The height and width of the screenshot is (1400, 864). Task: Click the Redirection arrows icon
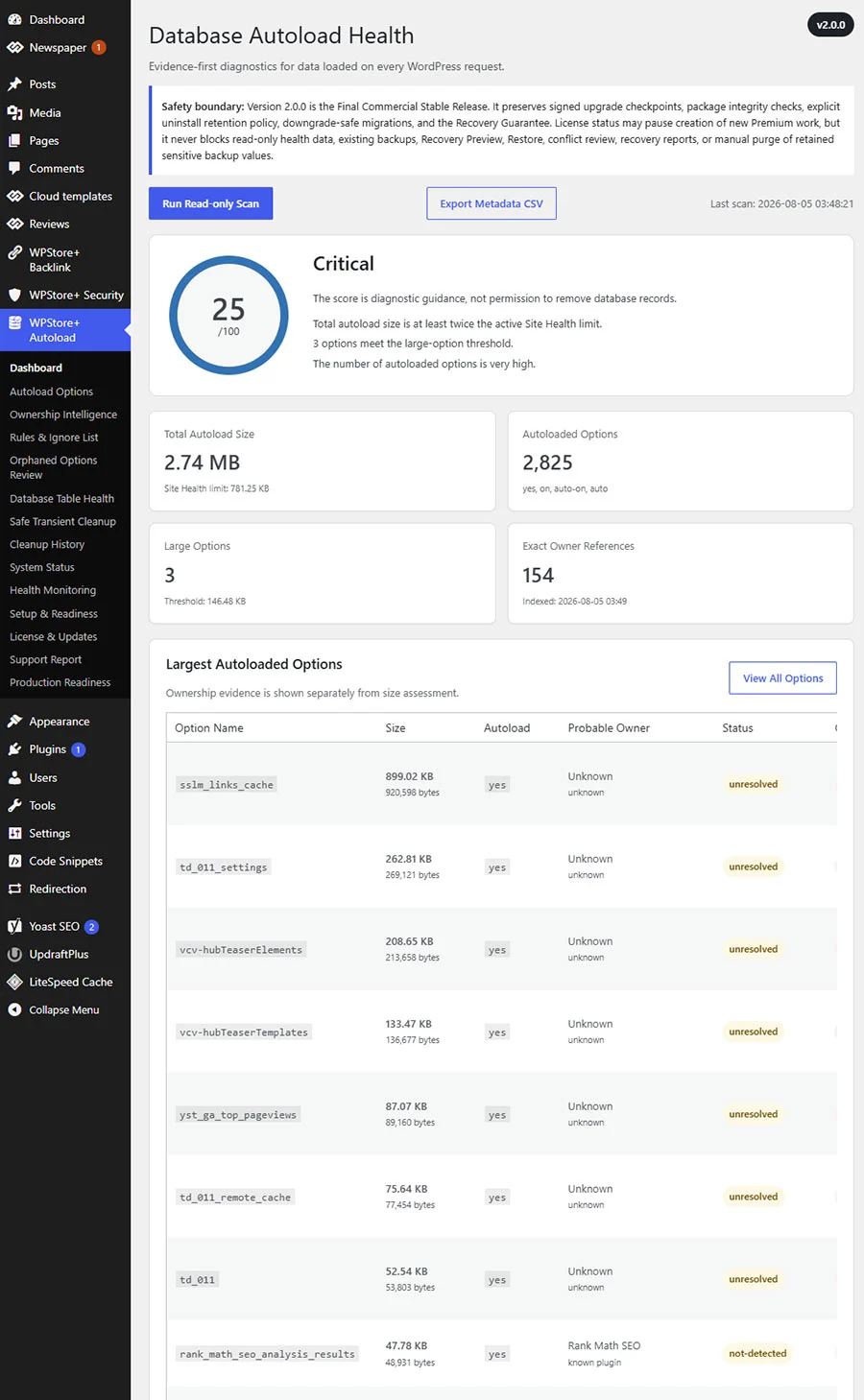click(14, 889)
